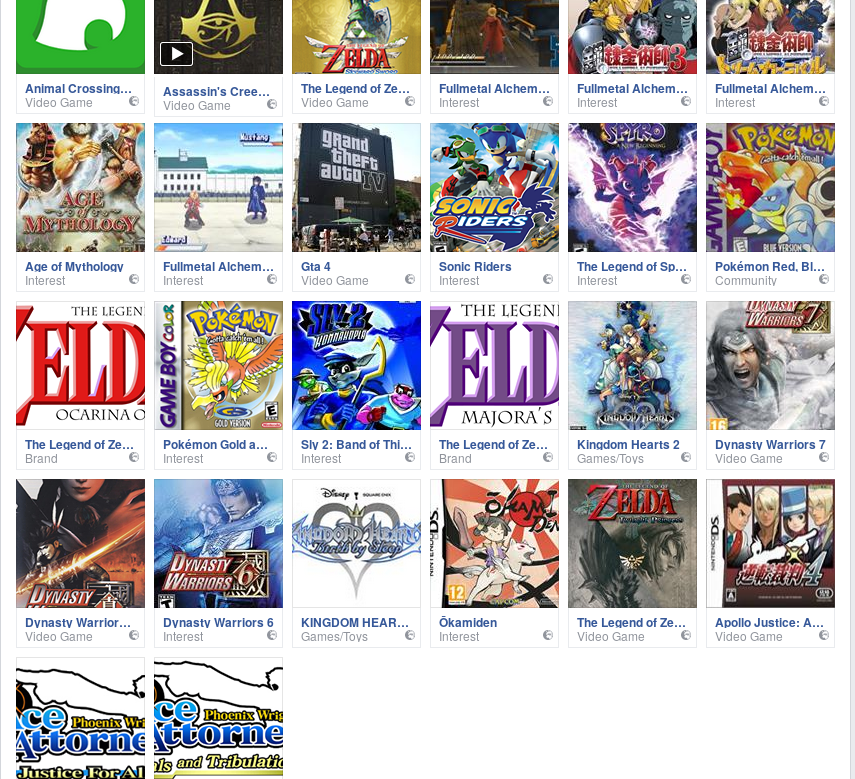Open the KINGDOM HEAR... title link
This screenshot has height=779, width=855.
click(x=354, y=623)
